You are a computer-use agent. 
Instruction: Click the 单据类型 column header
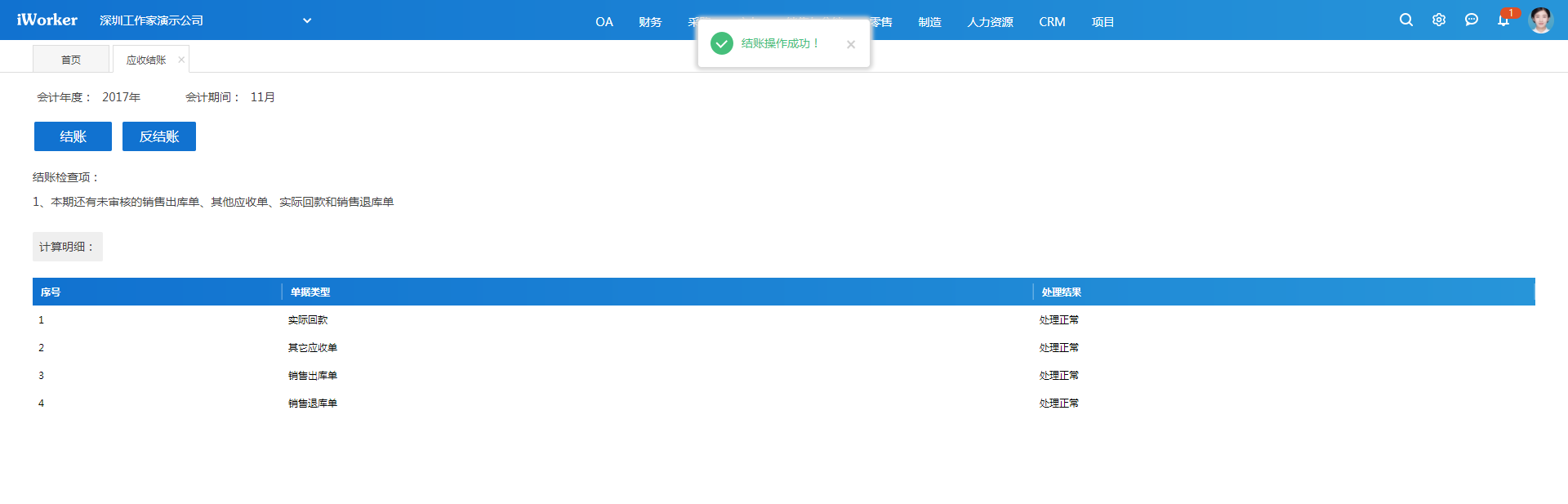click(310, 292)
